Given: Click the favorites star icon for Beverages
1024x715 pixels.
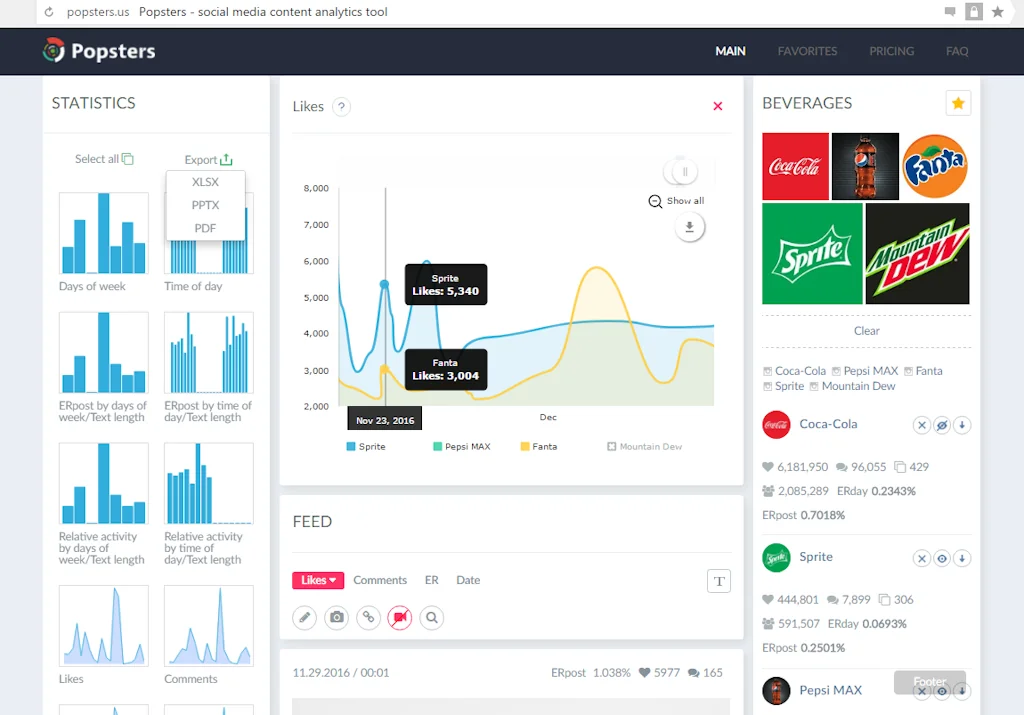Looking at the screenshot, I should 958,103.
